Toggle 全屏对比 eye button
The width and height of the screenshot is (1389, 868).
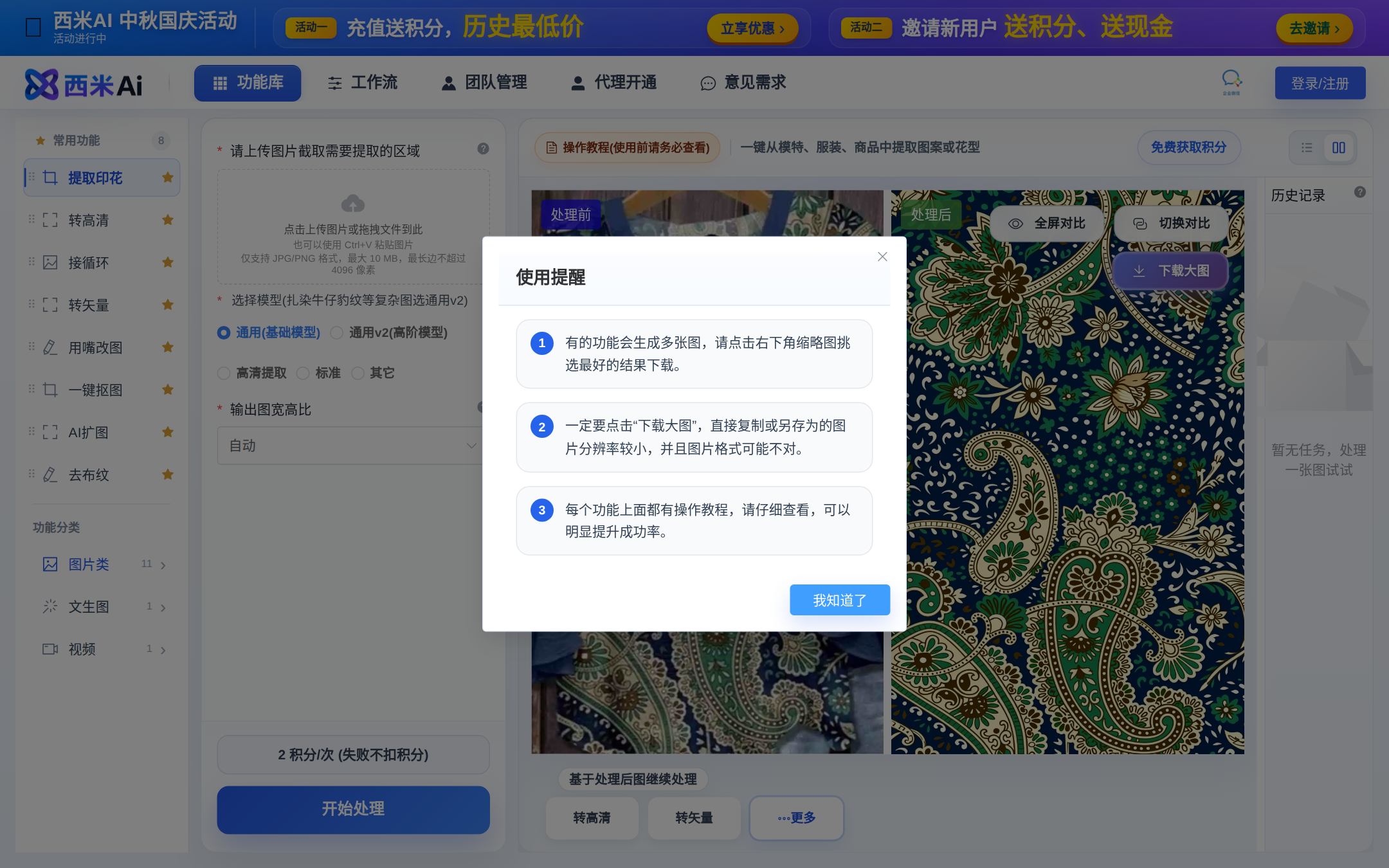pyautogui.click(x=1046, y=223)
